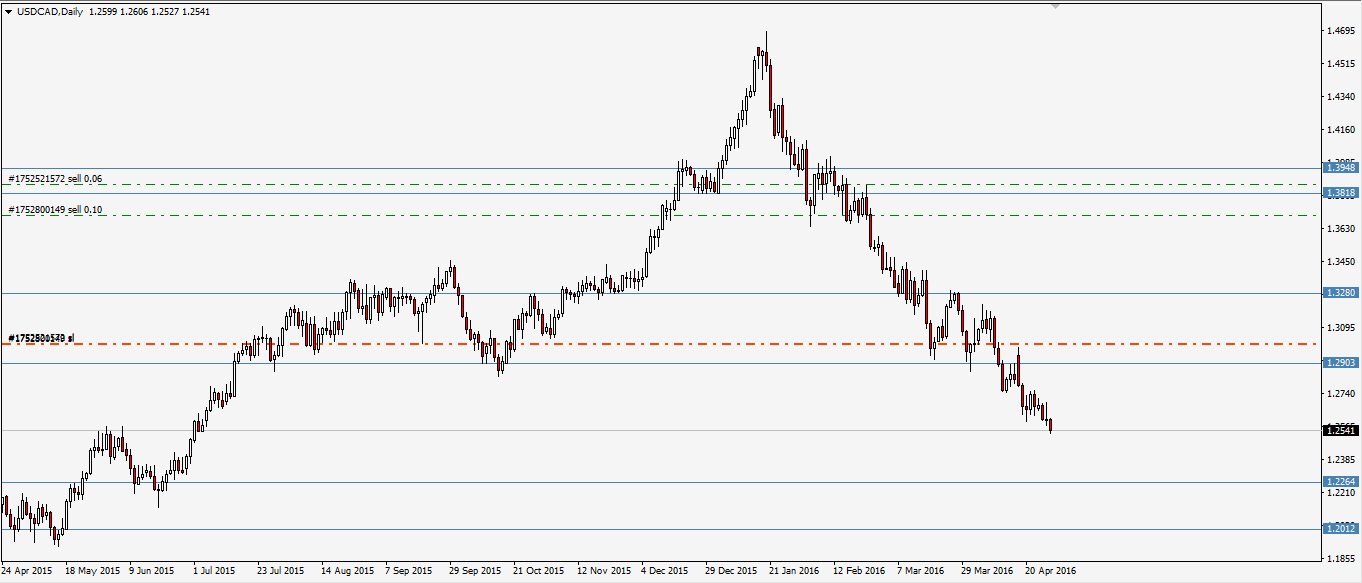Click the 23 Jul 2015 date label
Image resolution: width=1362 pixels, height=583 pixels.
click(280, 571)
